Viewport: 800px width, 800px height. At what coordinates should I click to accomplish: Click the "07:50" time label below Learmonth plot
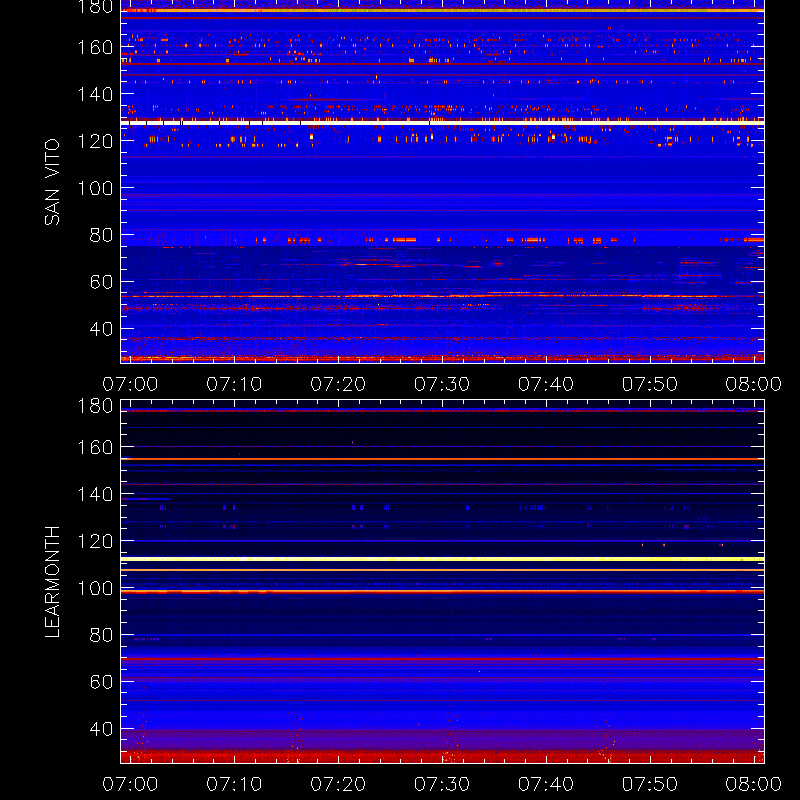649,784
